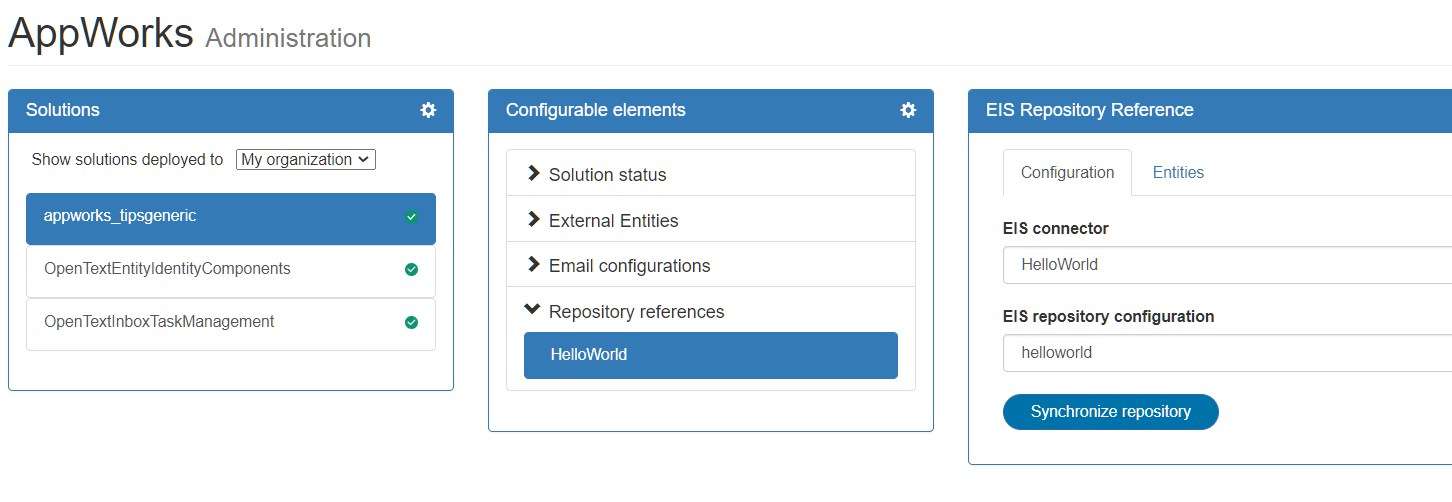Screen dimensions: 1452x502
Task: Click the External Entities chevron arrow
Action: (x=534, y=220)
